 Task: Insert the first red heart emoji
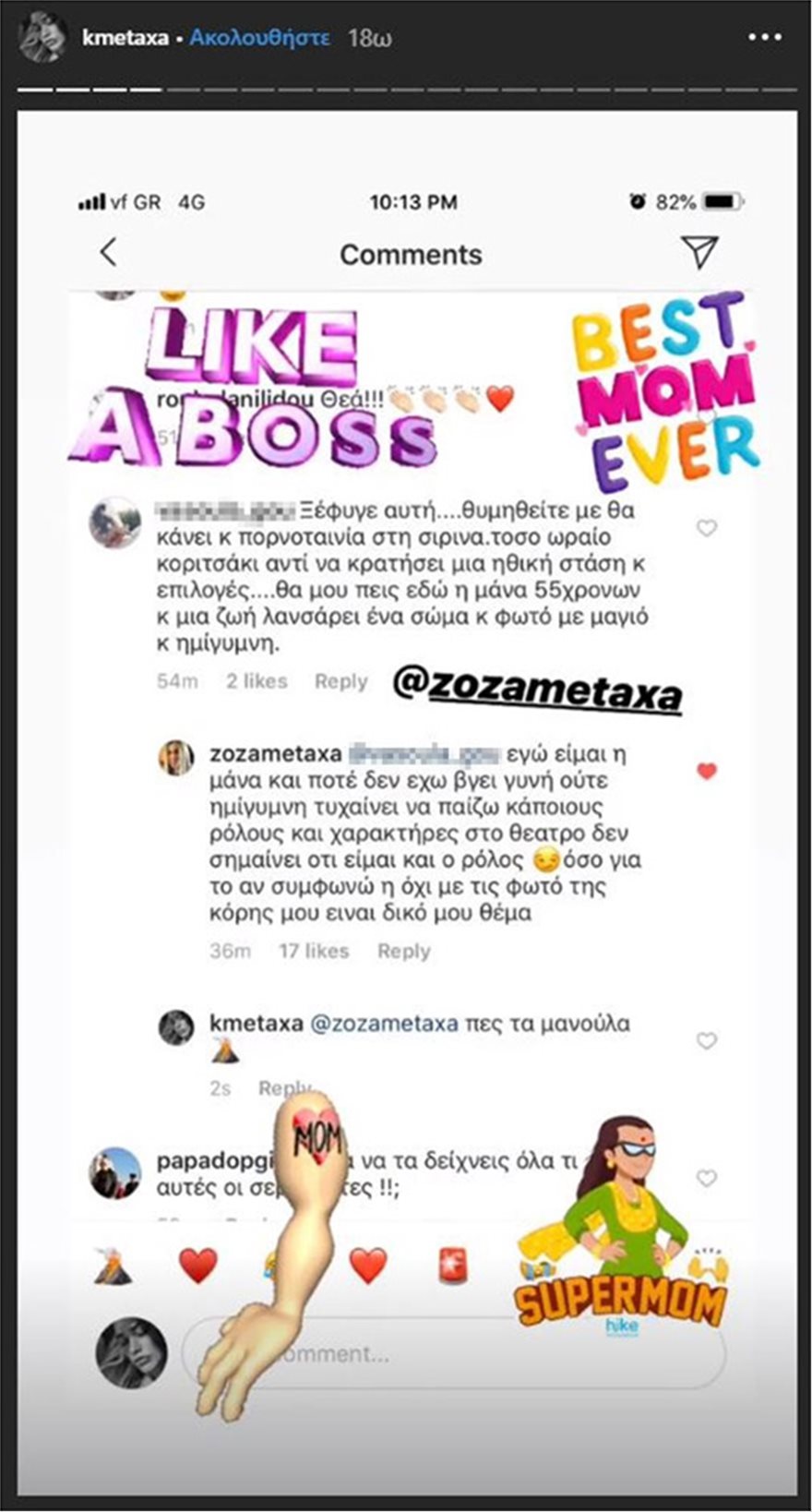pyautogui.click(x=197, y=1265)
